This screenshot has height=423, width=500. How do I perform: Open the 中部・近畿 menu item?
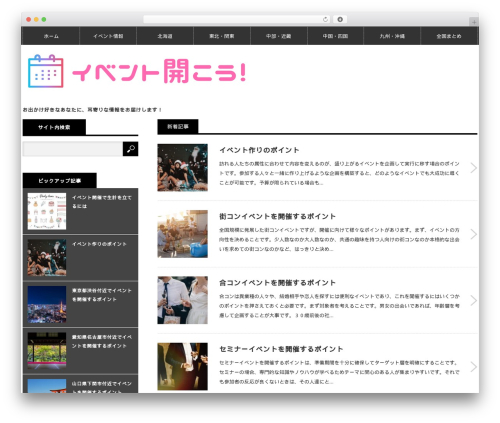pos(279,36)
